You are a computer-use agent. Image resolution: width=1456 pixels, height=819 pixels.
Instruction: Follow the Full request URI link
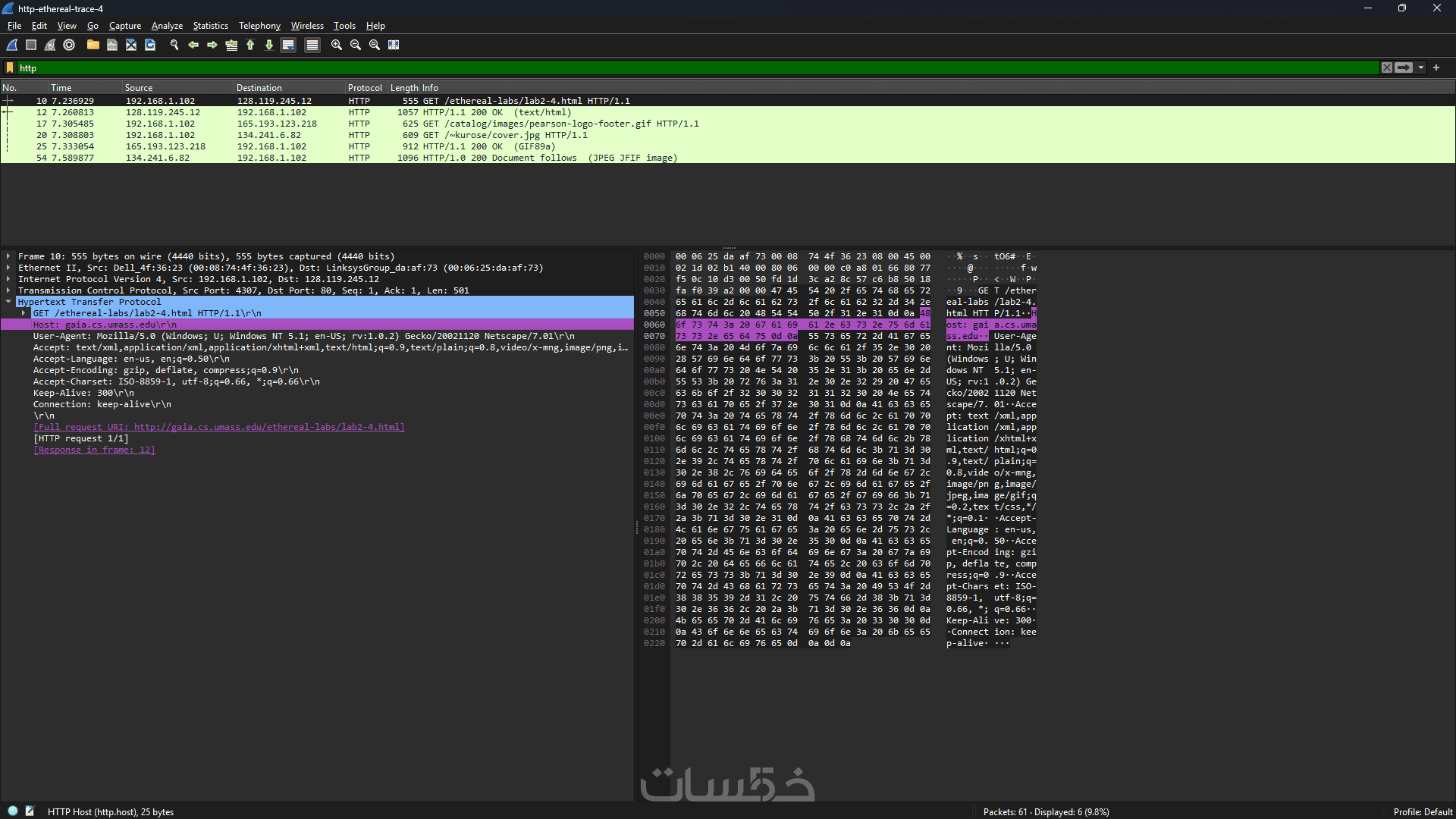[218, 427]
